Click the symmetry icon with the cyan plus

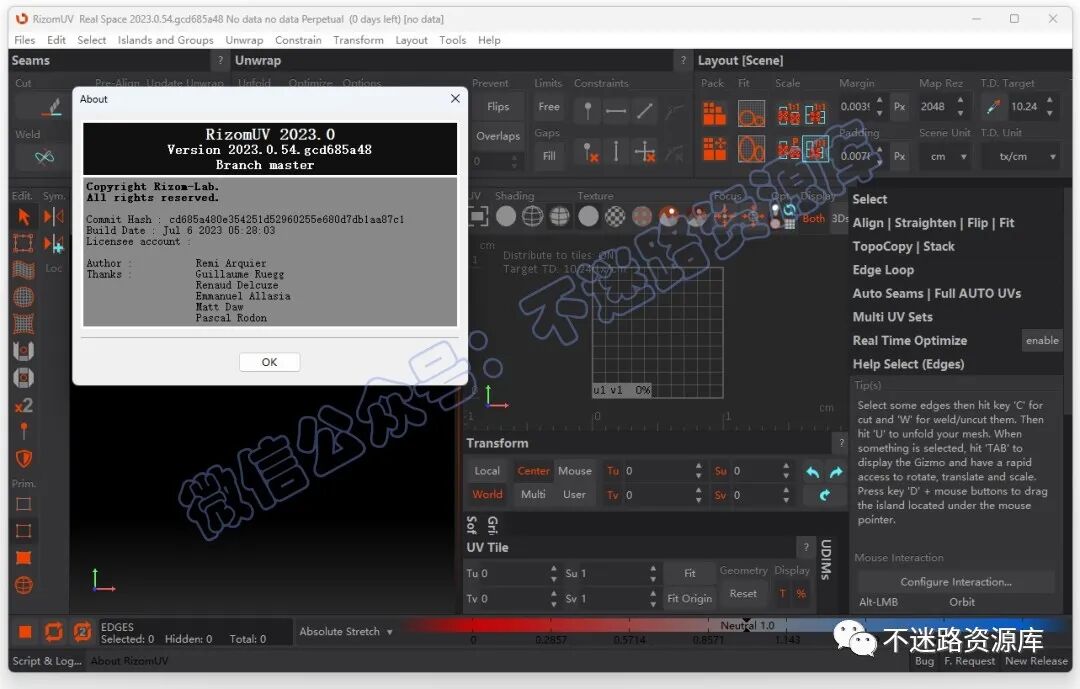pos(54,244)
